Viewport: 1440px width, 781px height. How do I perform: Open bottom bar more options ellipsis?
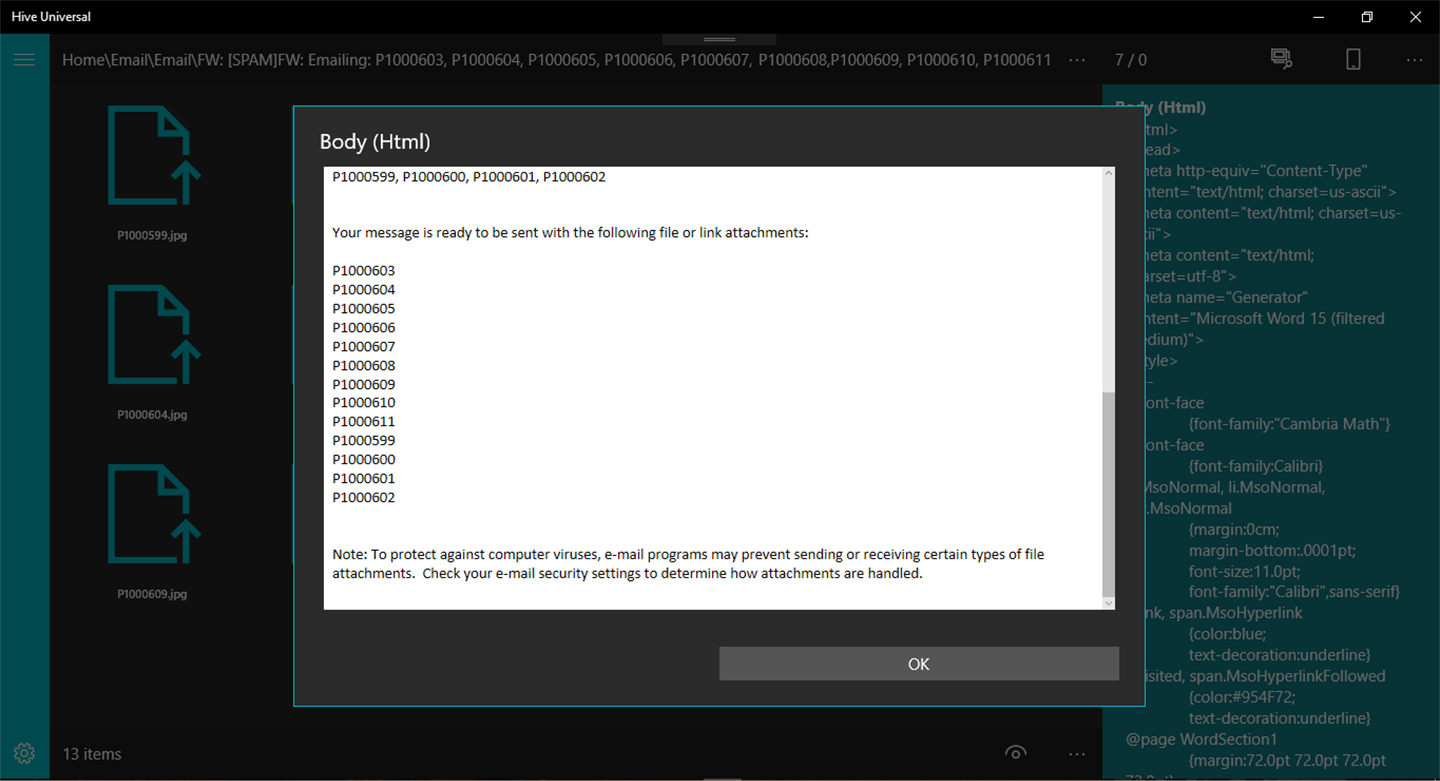click(x=1077, y=754)
